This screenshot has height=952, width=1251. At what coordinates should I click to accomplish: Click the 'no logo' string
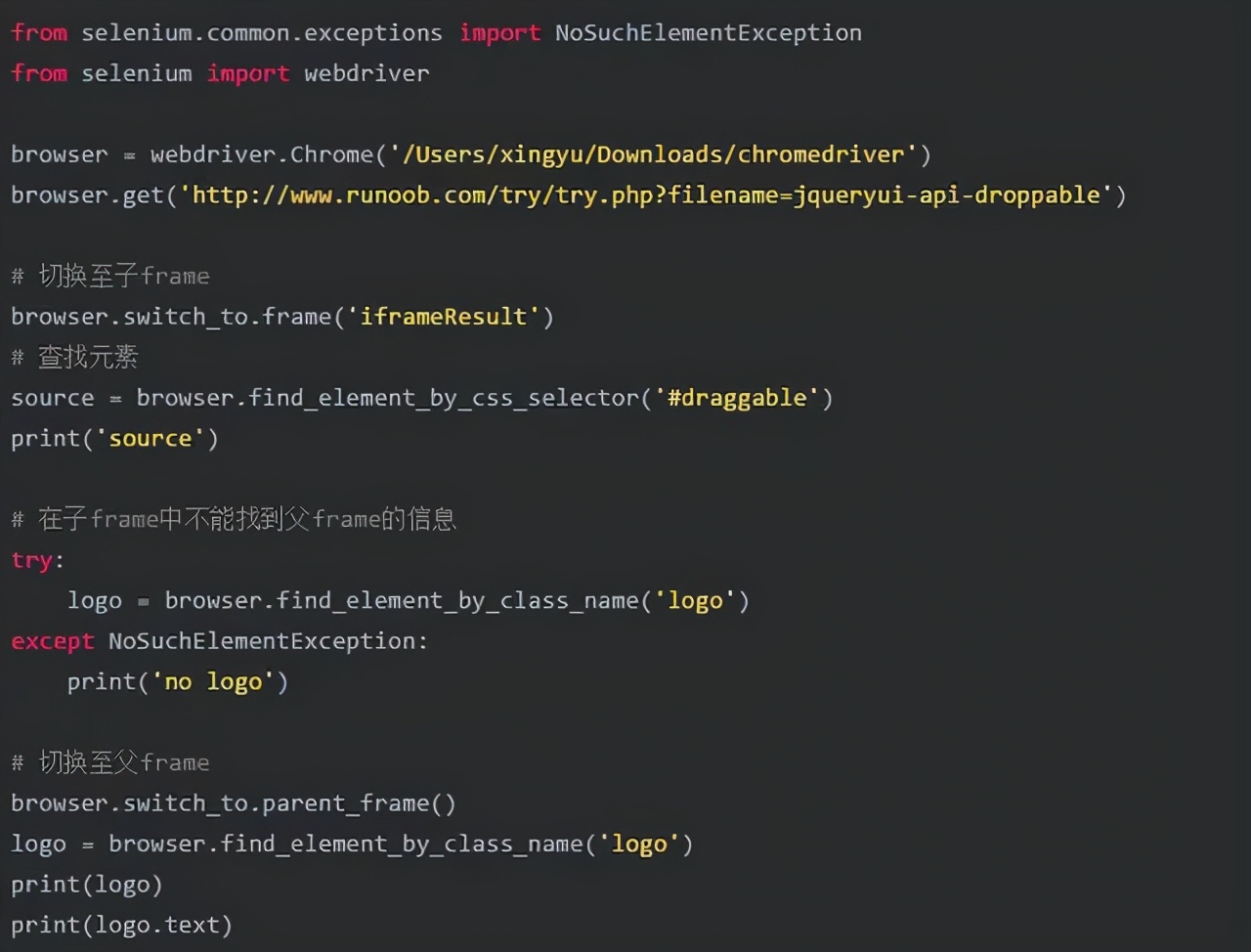[213, 682]
